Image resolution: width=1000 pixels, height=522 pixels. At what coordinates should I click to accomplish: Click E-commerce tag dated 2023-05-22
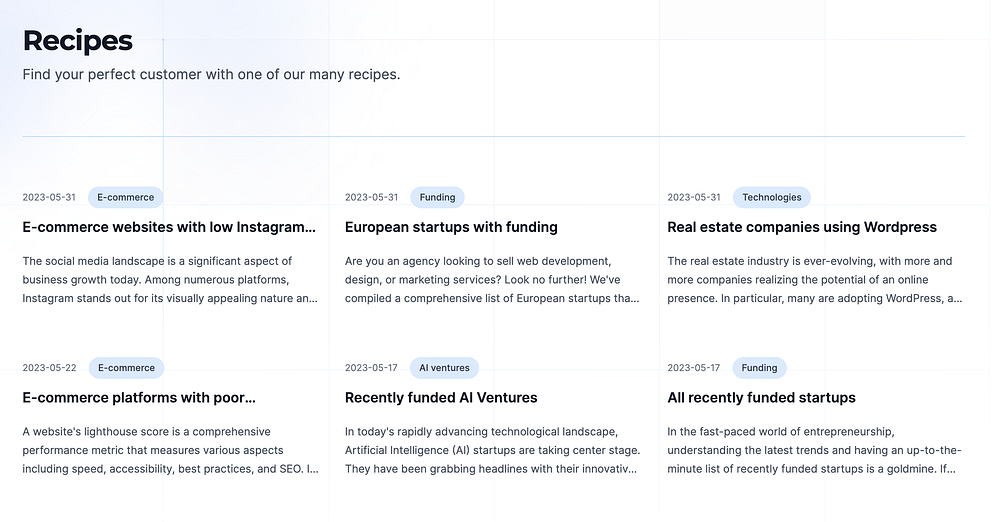126,368
